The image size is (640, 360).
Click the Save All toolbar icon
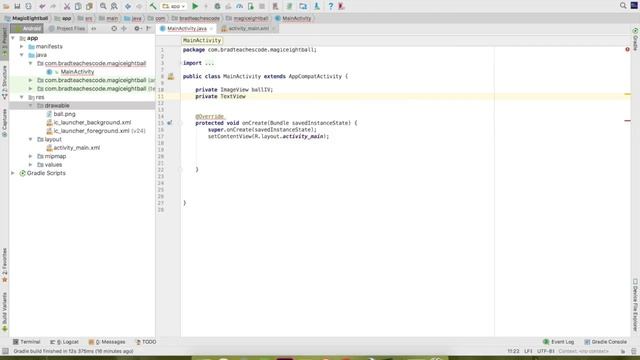pyautogui.click(x=17, y=6)
